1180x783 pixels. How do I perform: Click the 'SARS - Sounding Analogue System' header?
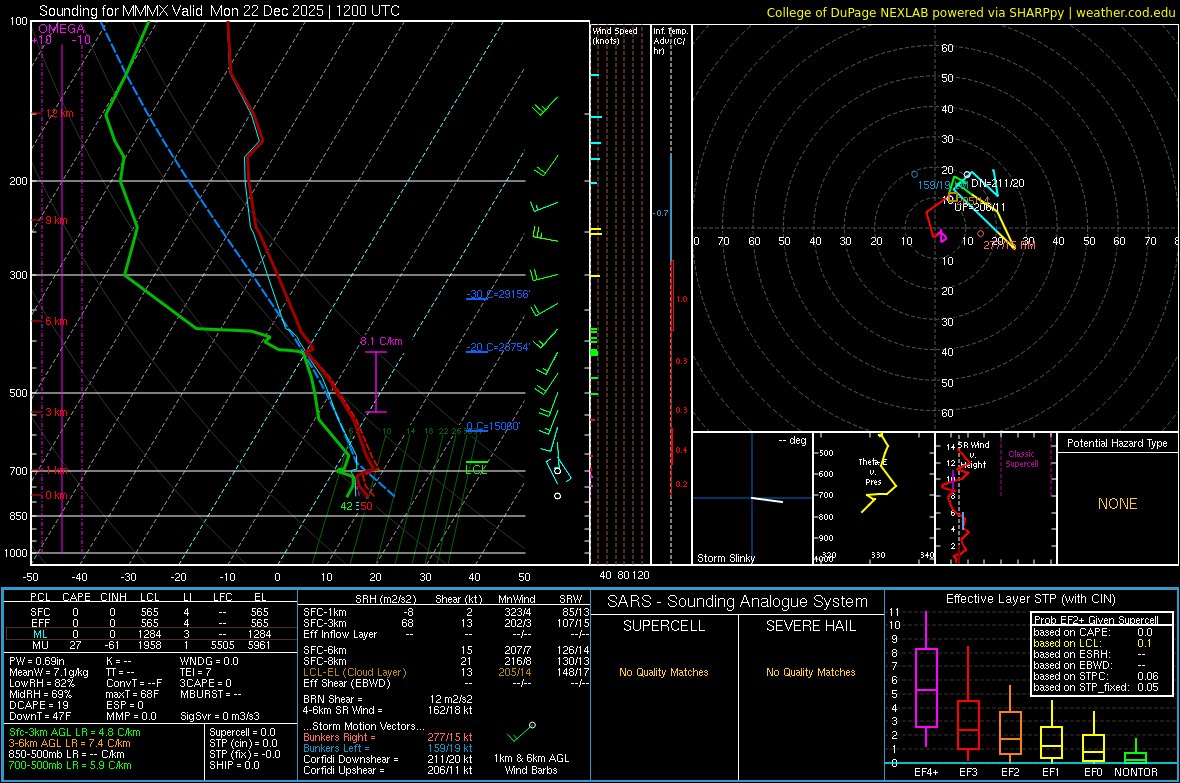(738, 602)
